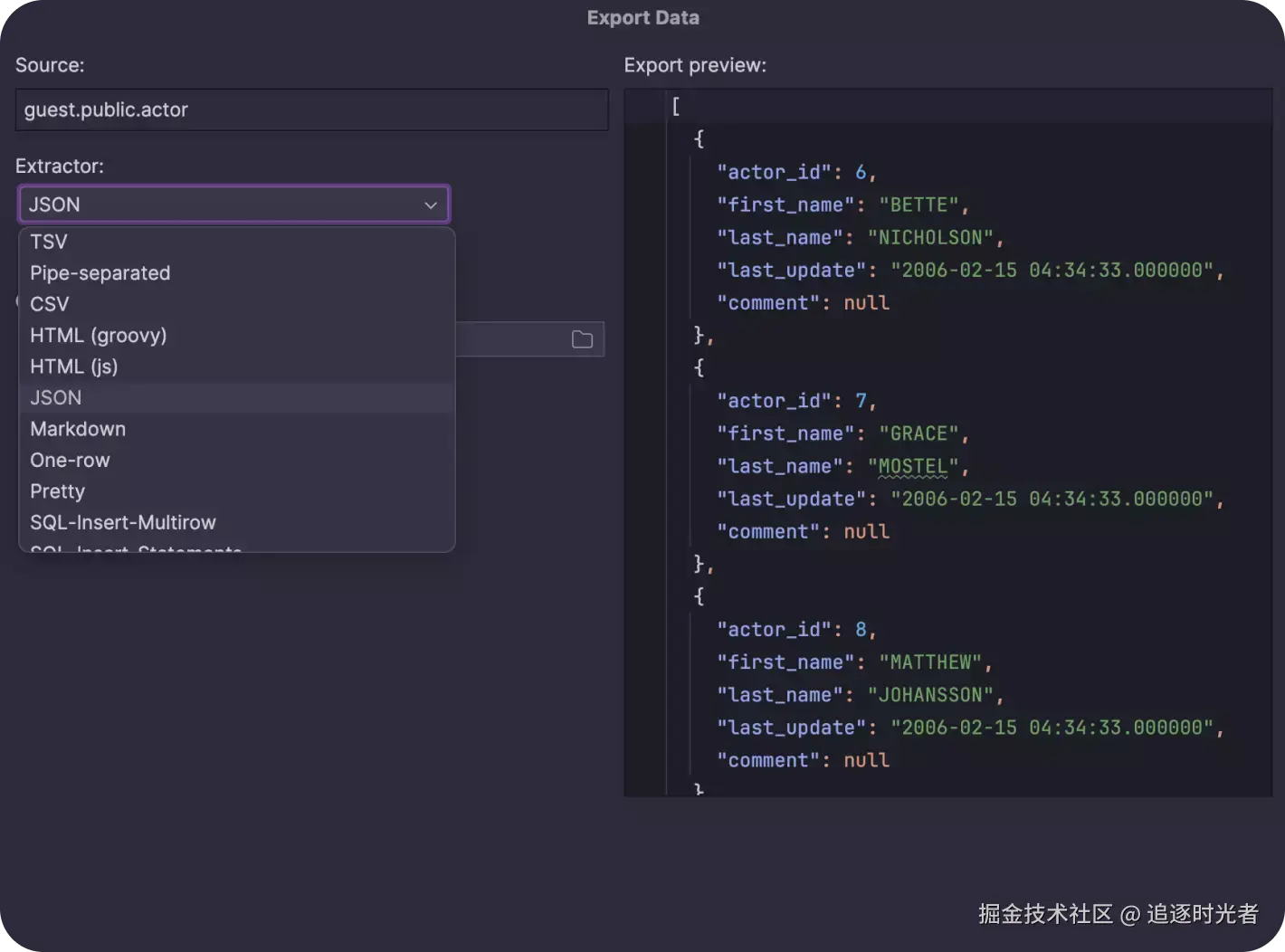Click the opening bracket line in preview
Screen dimensions: 1285x952
tap(676, 107)
